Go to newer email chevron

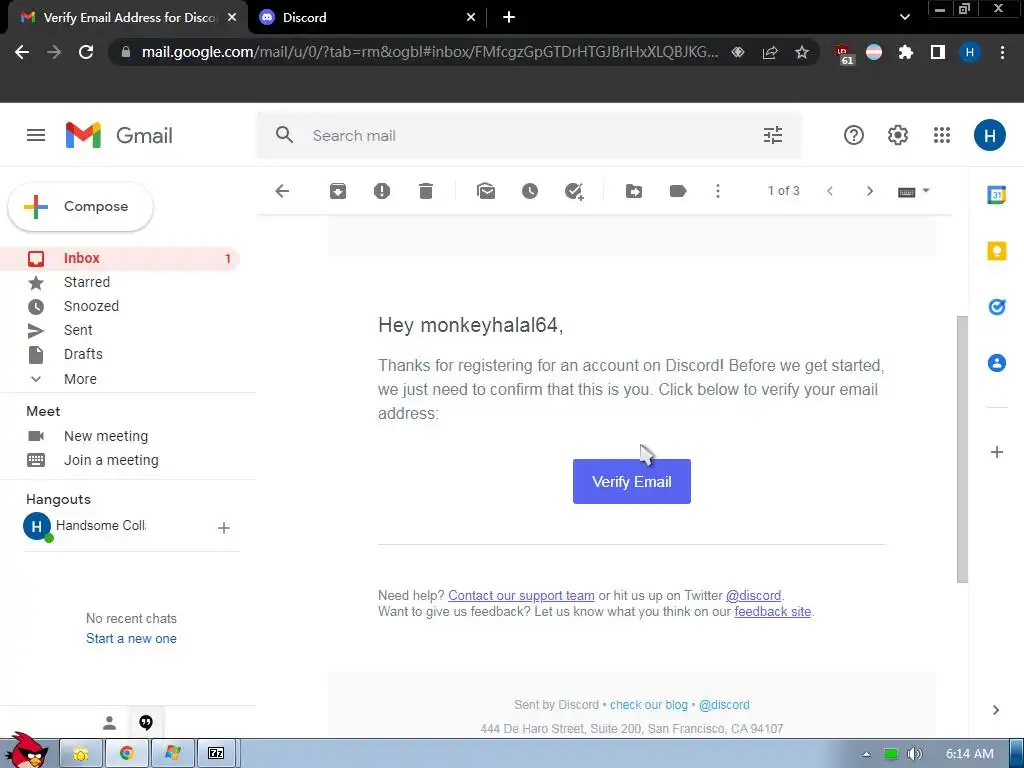830,191
